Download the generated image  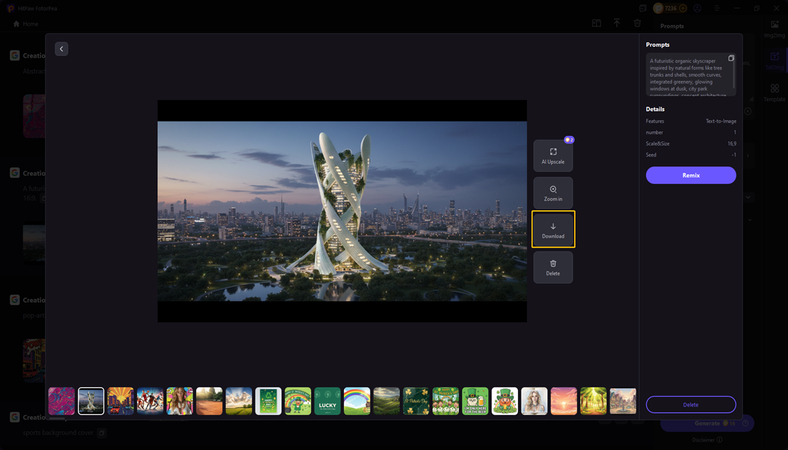(x=553, y=230)
